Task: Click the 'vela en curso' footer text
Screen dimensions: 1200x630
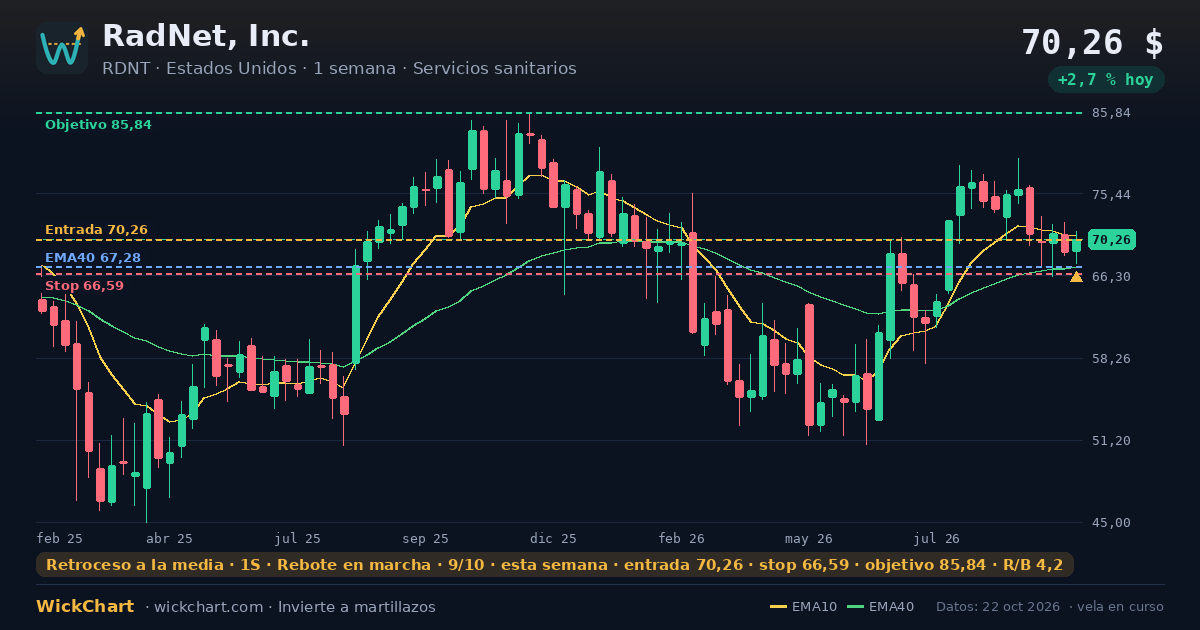Action: (x=1121, y=607)
